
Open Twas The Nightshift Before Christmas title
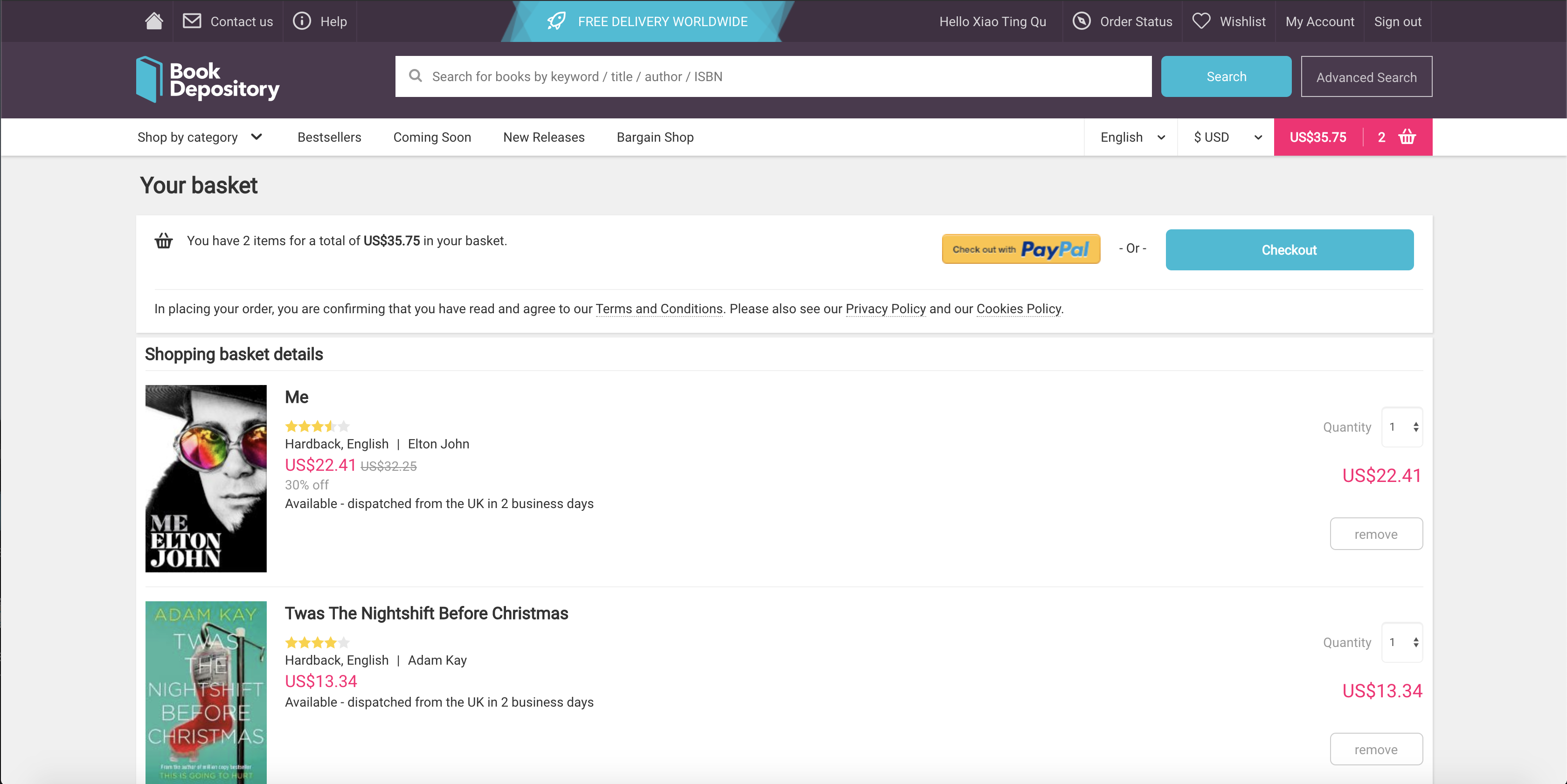point(426,613)
